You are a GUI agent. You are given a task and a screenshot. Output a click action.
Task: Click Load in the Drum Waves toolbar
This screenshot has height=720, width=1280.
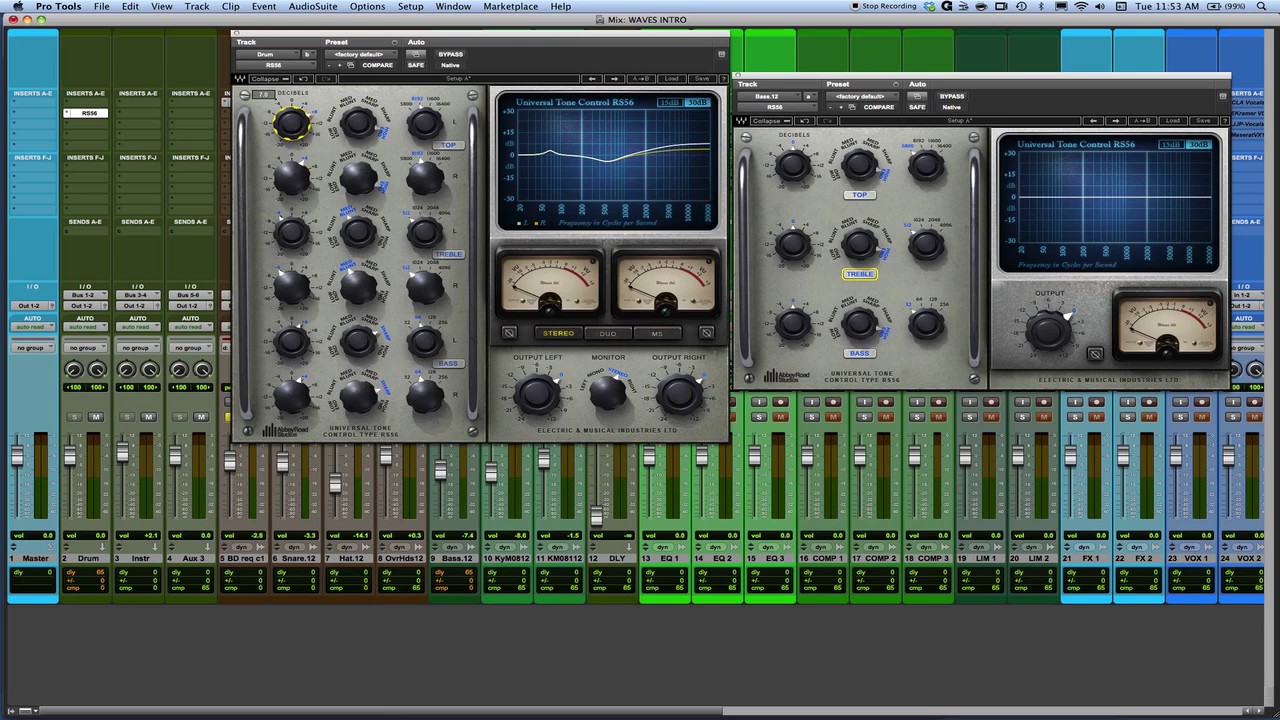coord(671,79)
